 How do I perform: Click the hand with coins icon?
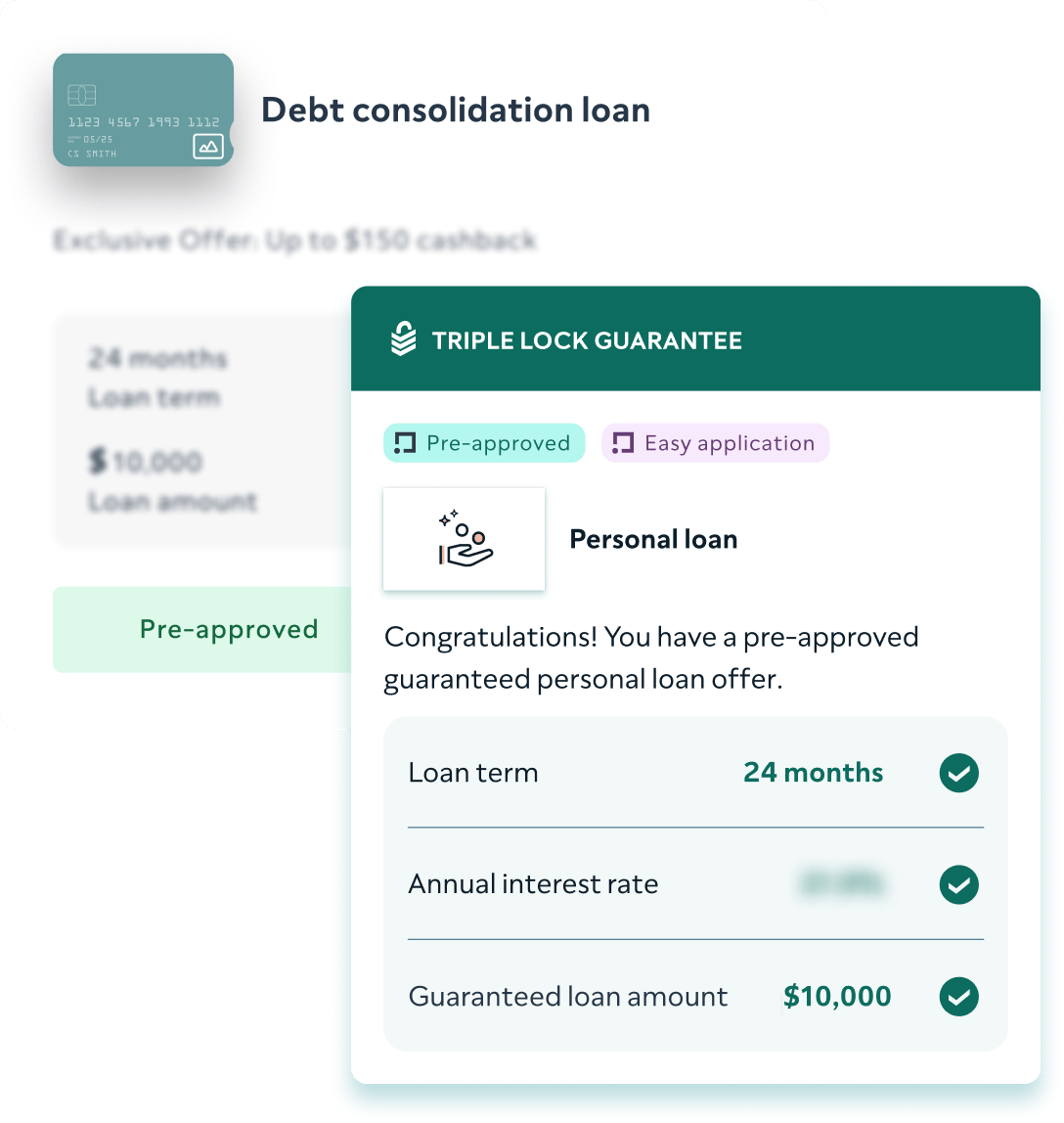465,539
